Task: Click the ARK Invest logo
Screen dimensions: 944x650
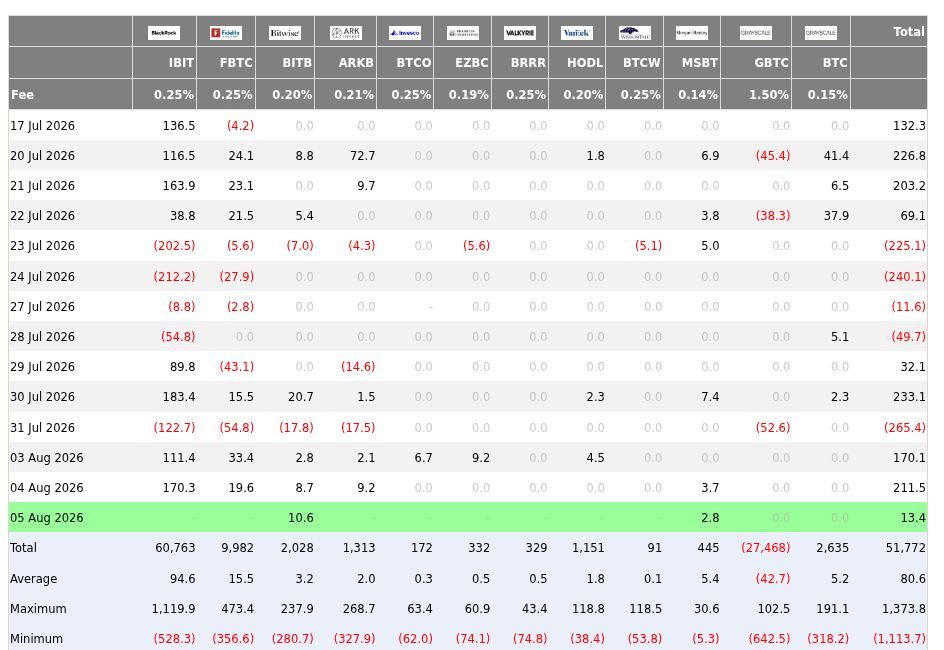Action: [346, 33]
